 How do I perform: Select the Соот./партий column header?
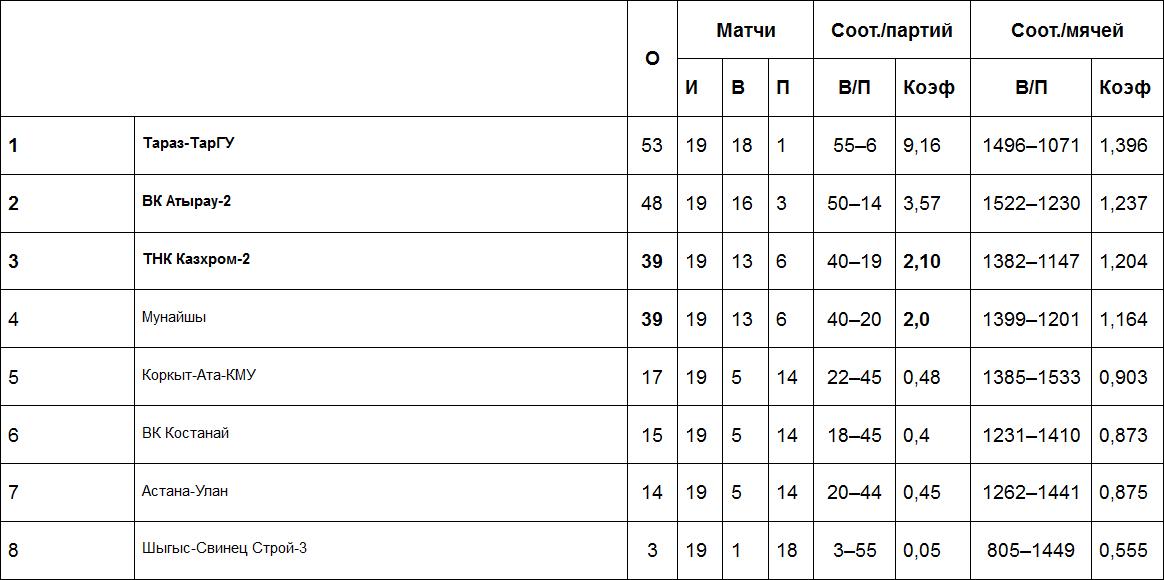click(x=891, y=30)
